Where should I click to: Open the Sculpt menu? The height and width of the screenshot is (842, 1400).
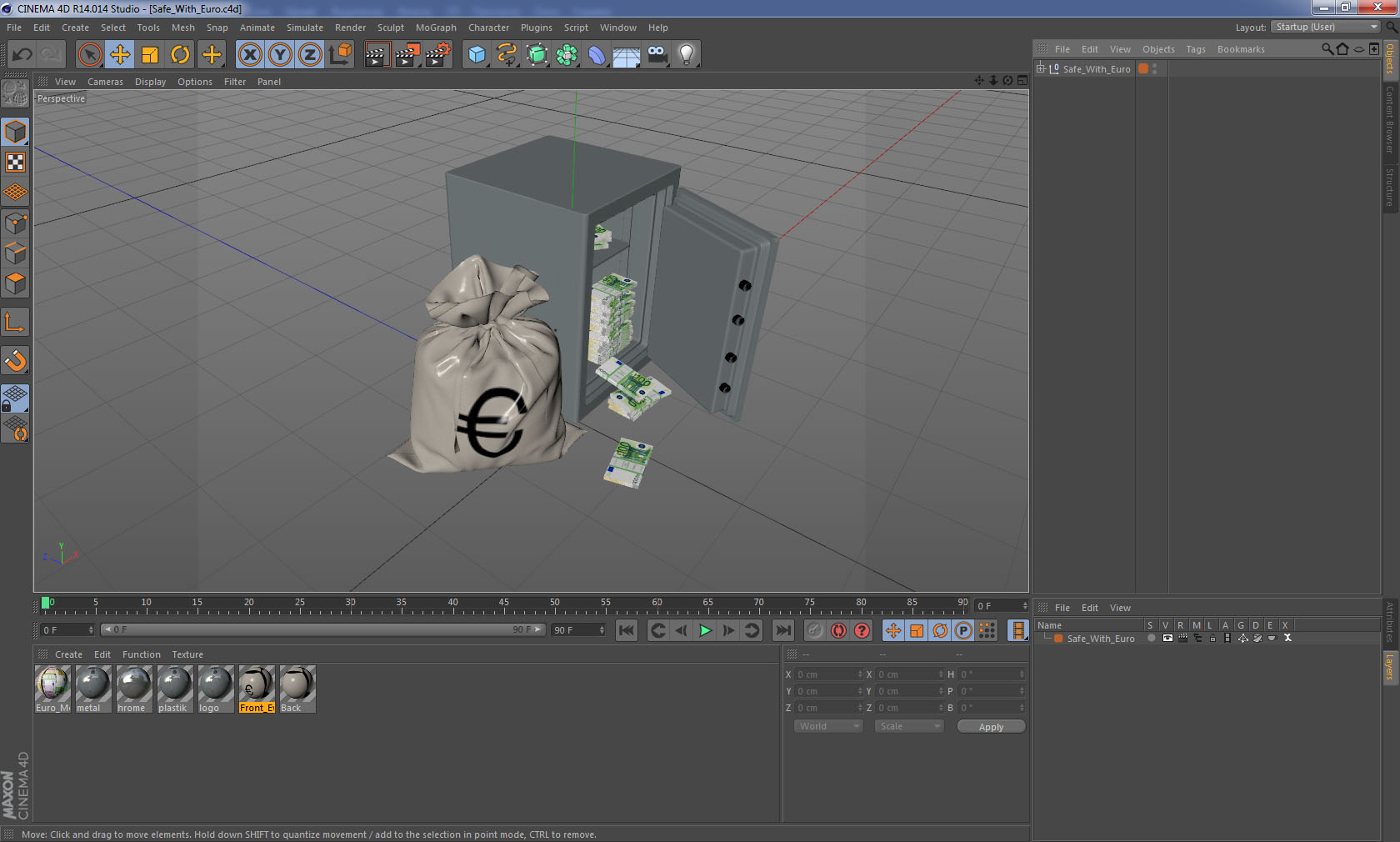[x=390, y=28]
